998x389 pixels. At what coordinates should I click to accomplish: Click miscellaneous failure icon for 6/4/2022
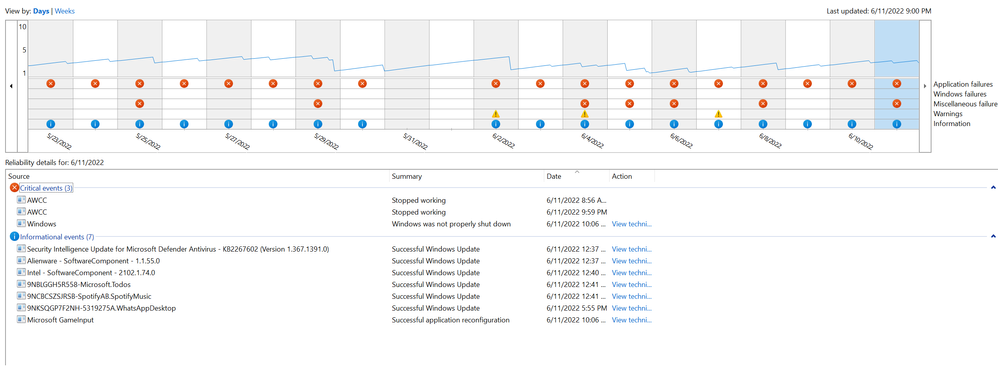pos(585,103)
